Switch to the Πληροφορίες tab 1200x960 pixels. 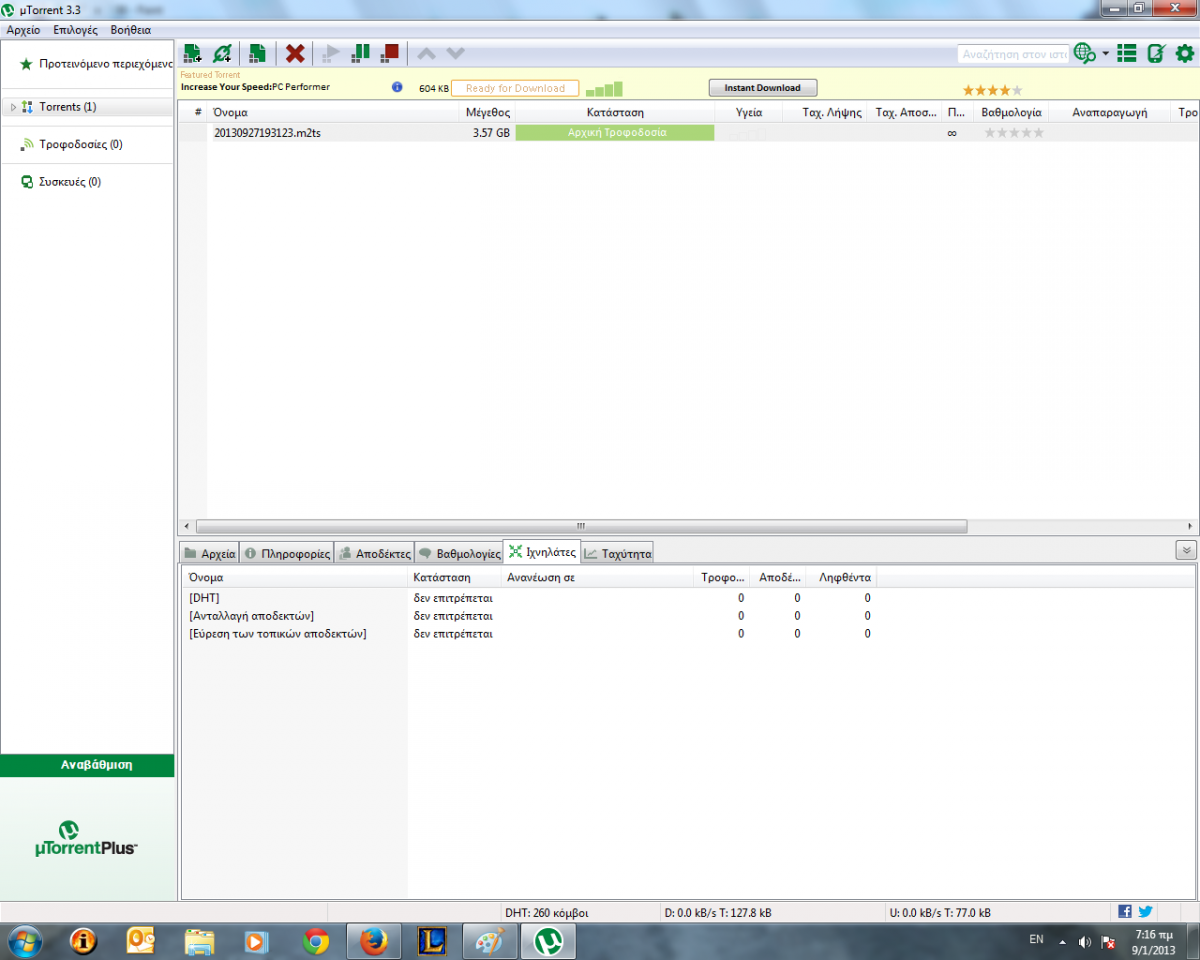pyautogui.click(x=286, y=553)
